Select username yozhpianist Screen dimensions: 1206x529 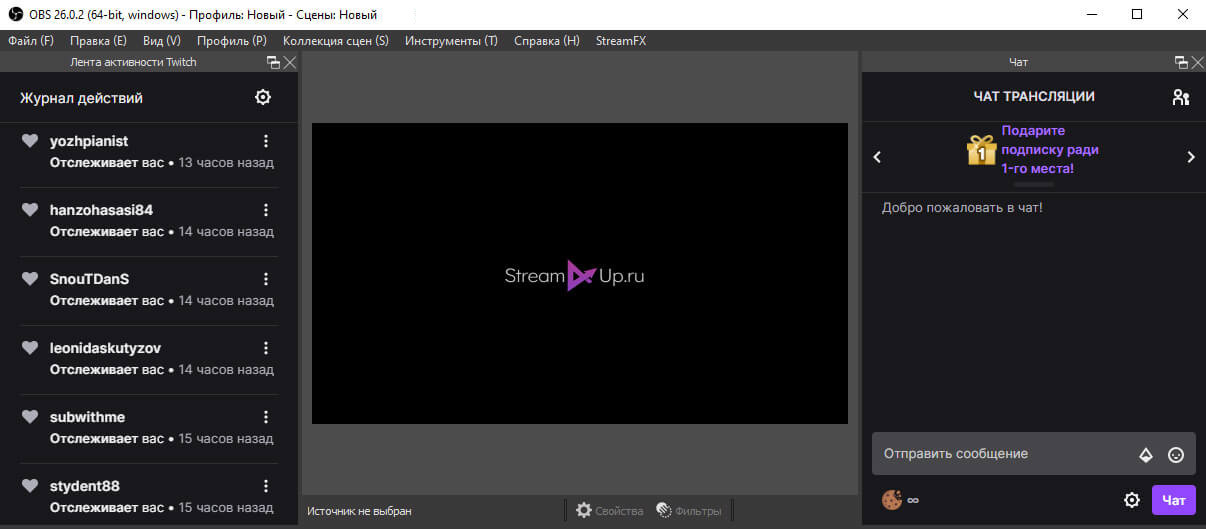(x=89, y=141)
